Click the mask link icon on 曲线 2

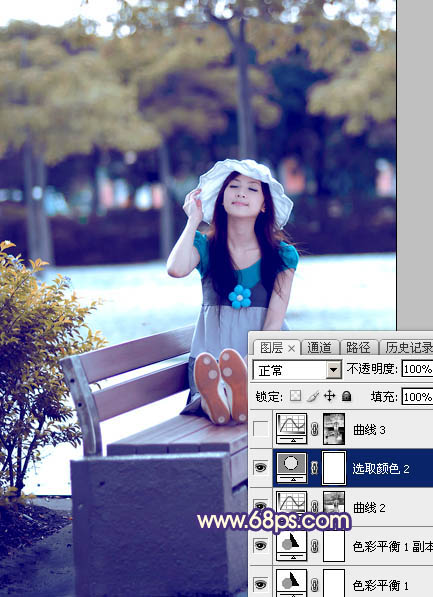point(315,506)
